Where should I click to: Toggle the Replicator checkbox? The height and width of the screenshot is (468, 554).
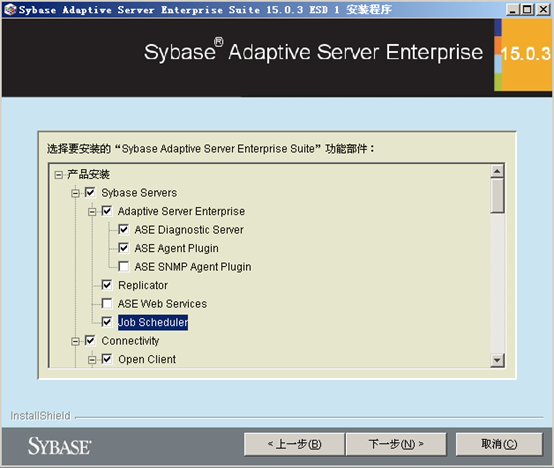pos(107,285)
